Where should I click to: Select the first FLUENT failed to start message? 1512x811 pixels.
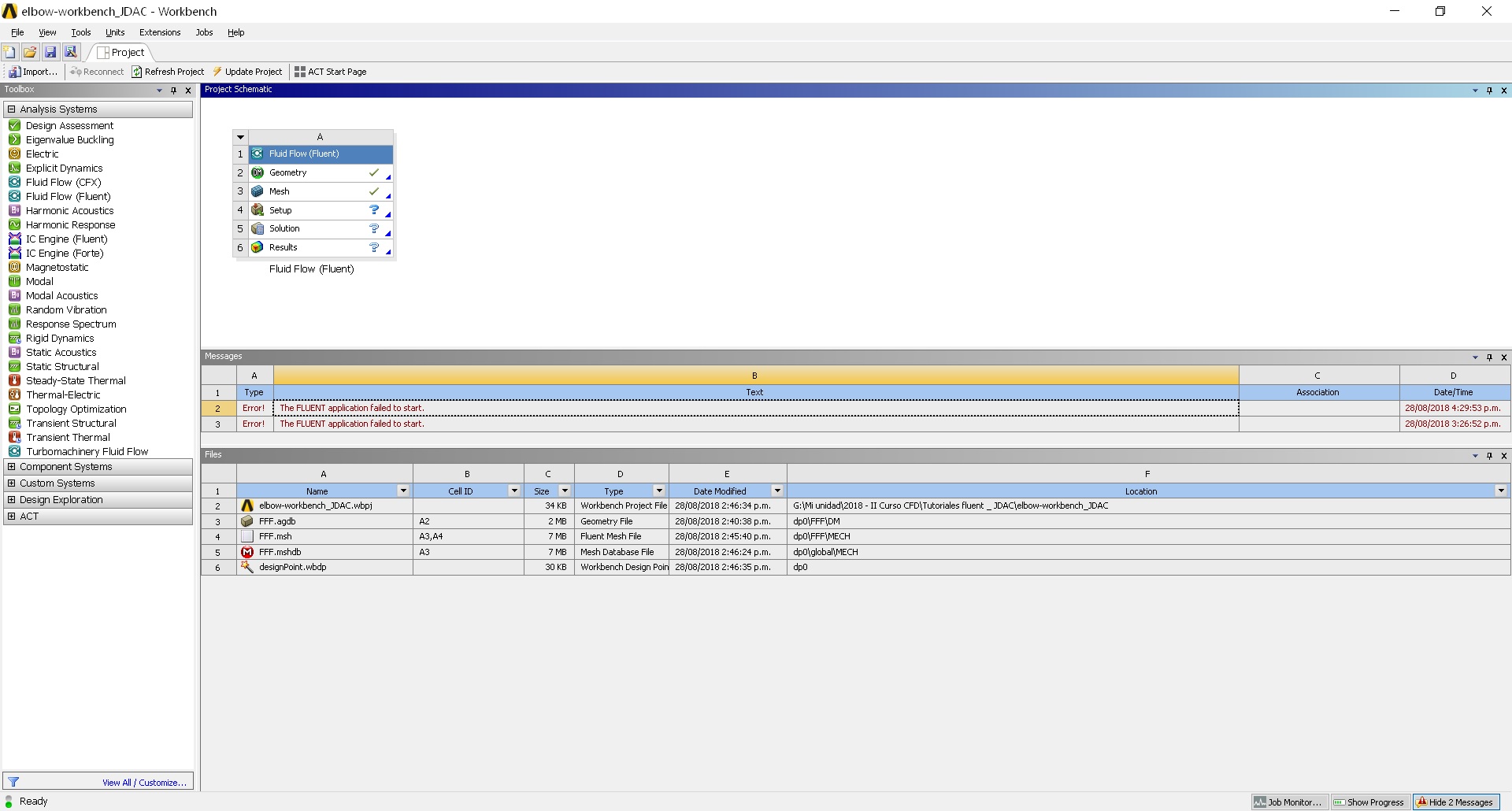pyautogui.click(x=756, y=408)
